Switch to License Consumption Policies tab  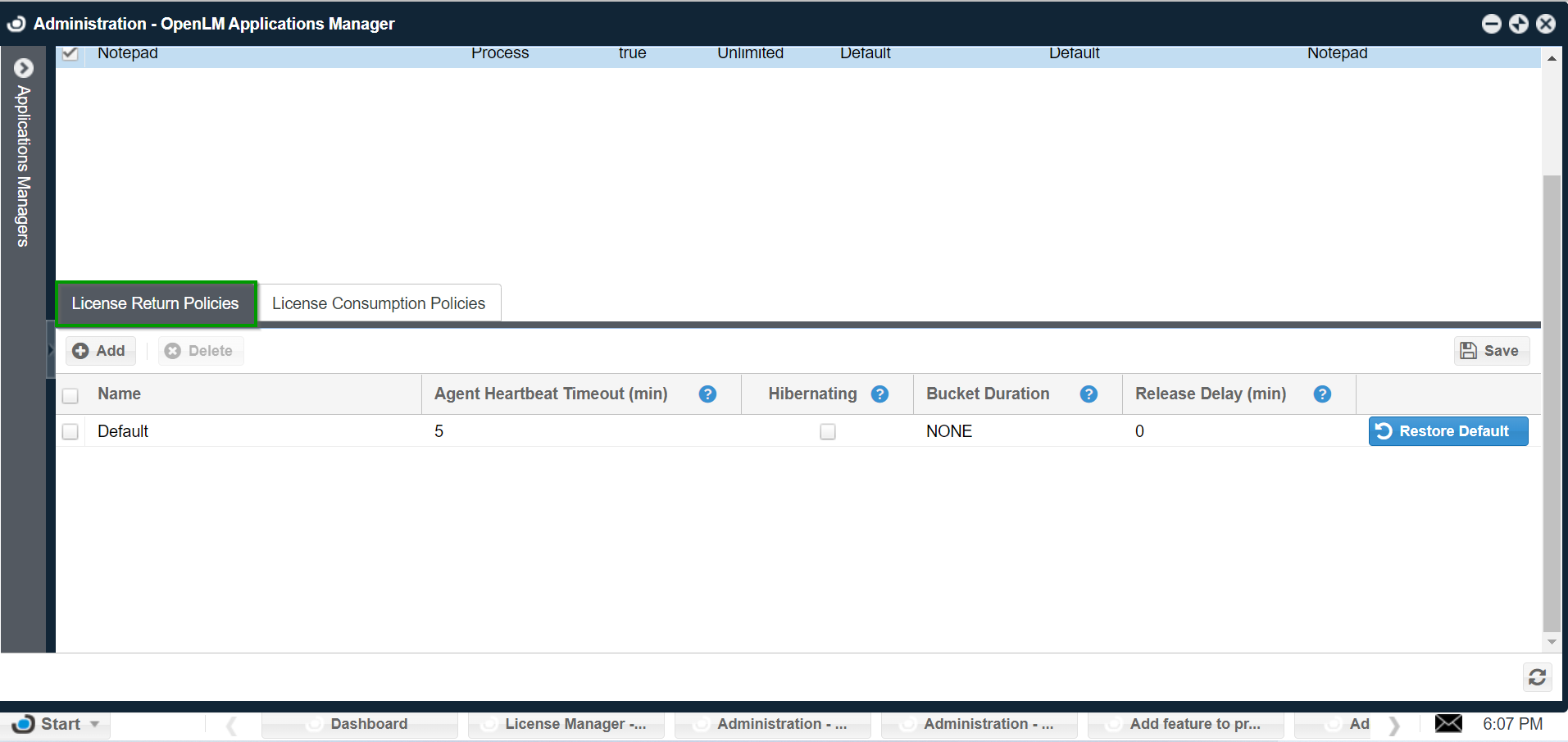click(379, 303)
